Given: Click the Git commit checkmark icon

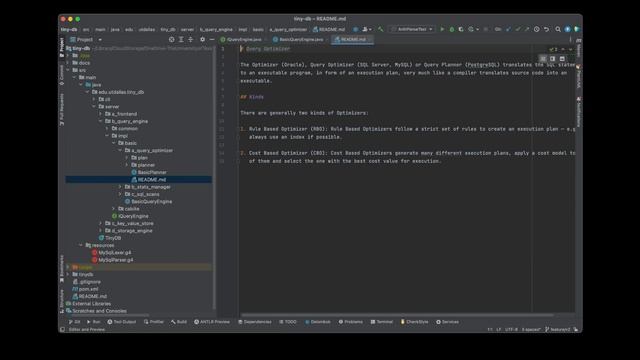Looking at the screenshot, I should click(518, 29).
